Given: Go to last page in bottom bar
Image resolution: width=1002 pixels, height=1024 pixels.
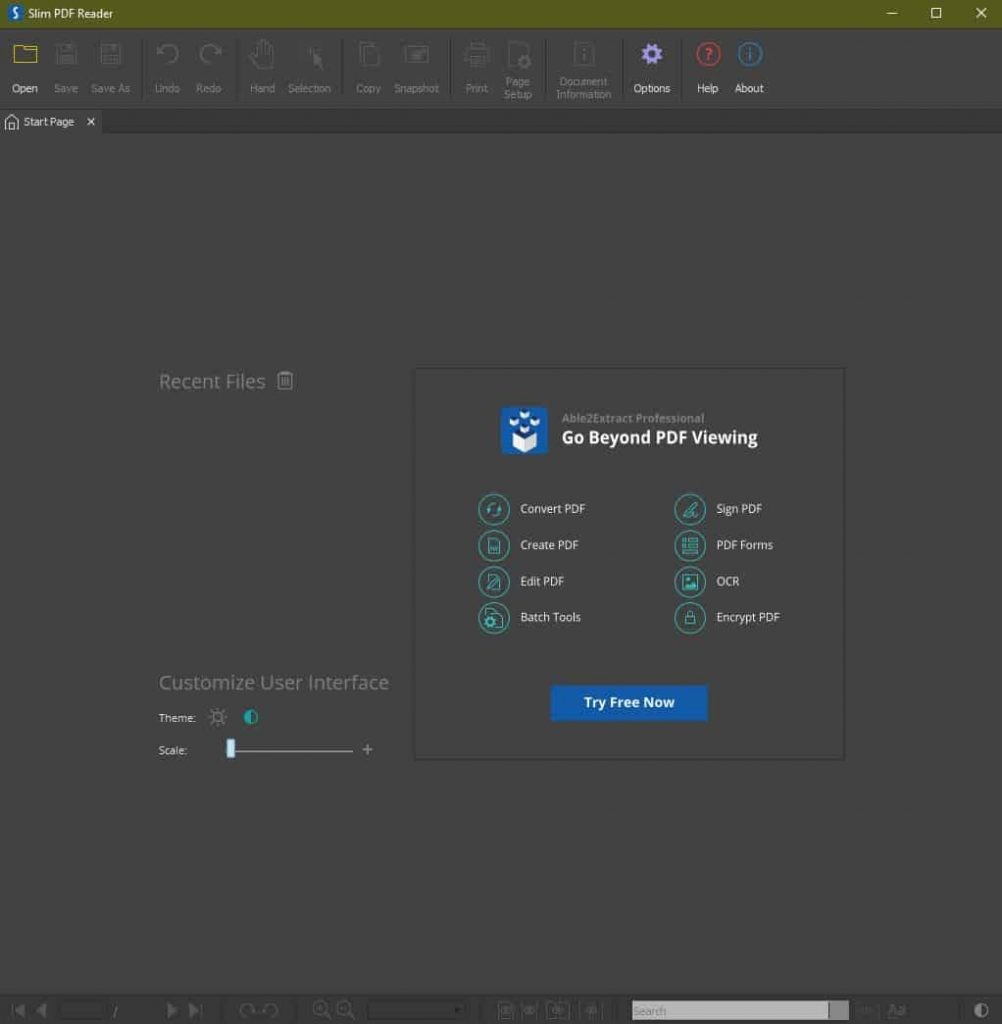Looking at the screenshot, I should (x=195, y=1010).
